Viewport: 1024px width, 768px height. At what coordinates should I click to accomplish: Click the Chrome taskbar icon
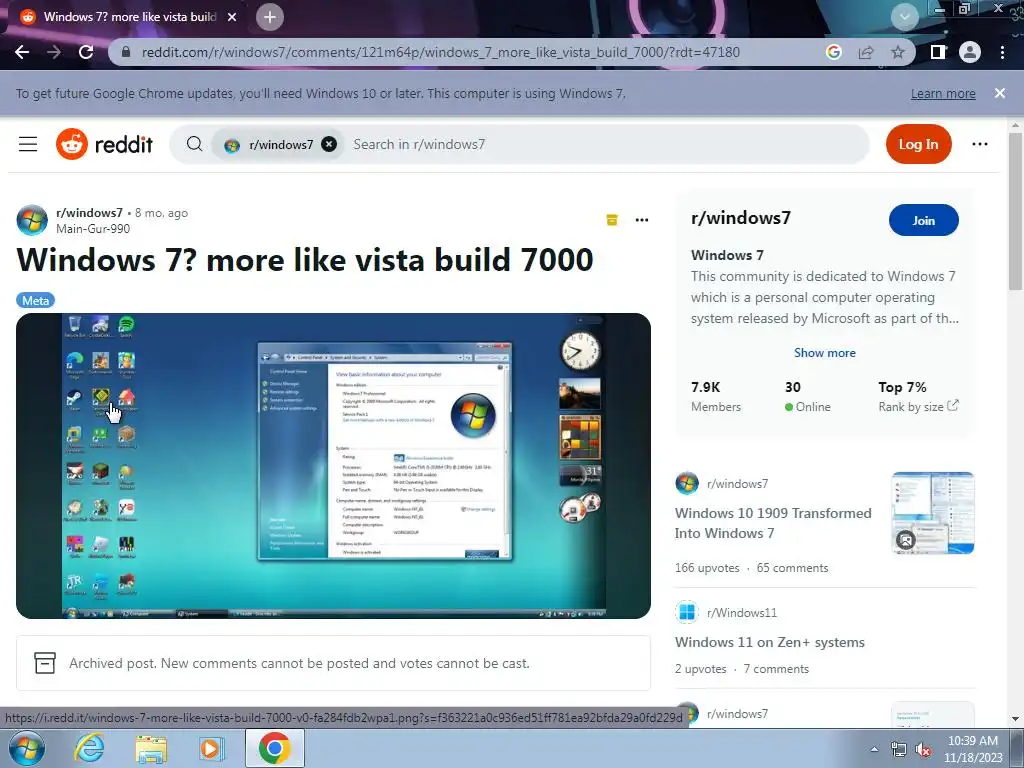(x=274, y=748)
